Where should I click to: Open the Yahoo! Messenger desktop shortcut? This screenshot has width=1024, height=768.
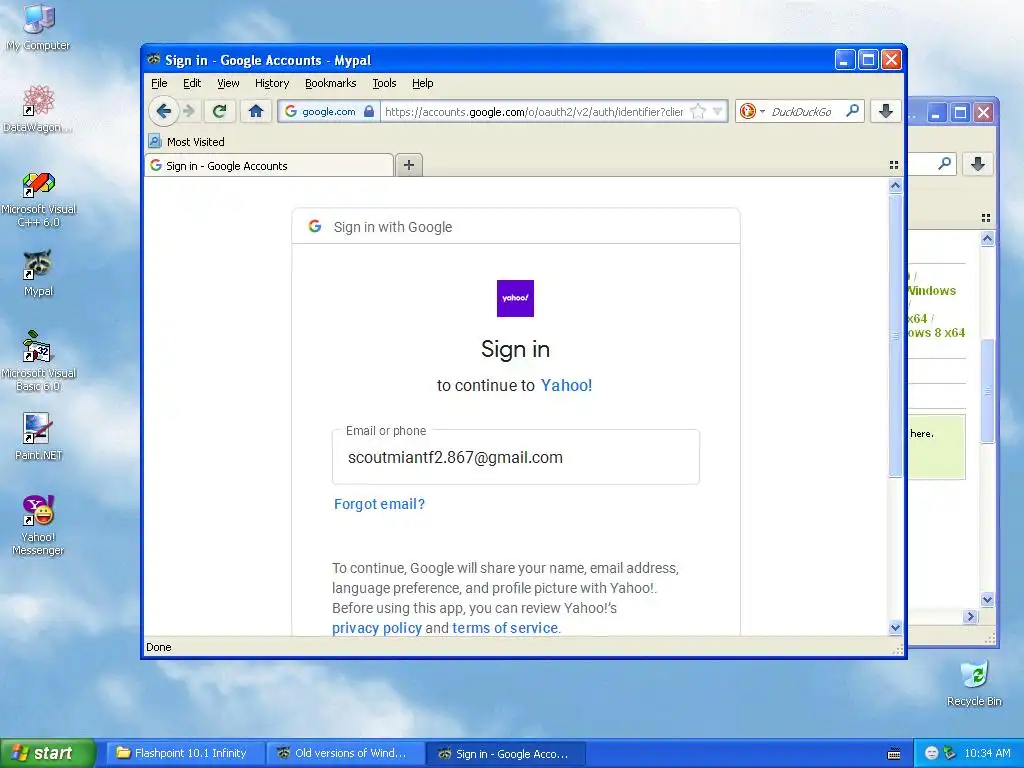click(x=38, y=525)
